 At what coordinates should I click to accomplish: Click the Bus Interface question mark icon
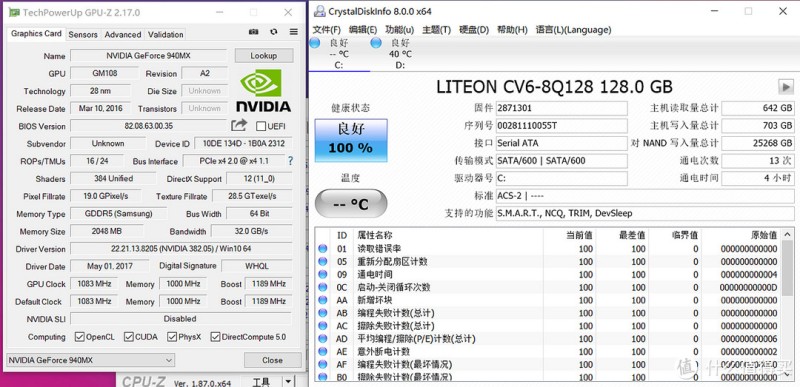point(290,161)
